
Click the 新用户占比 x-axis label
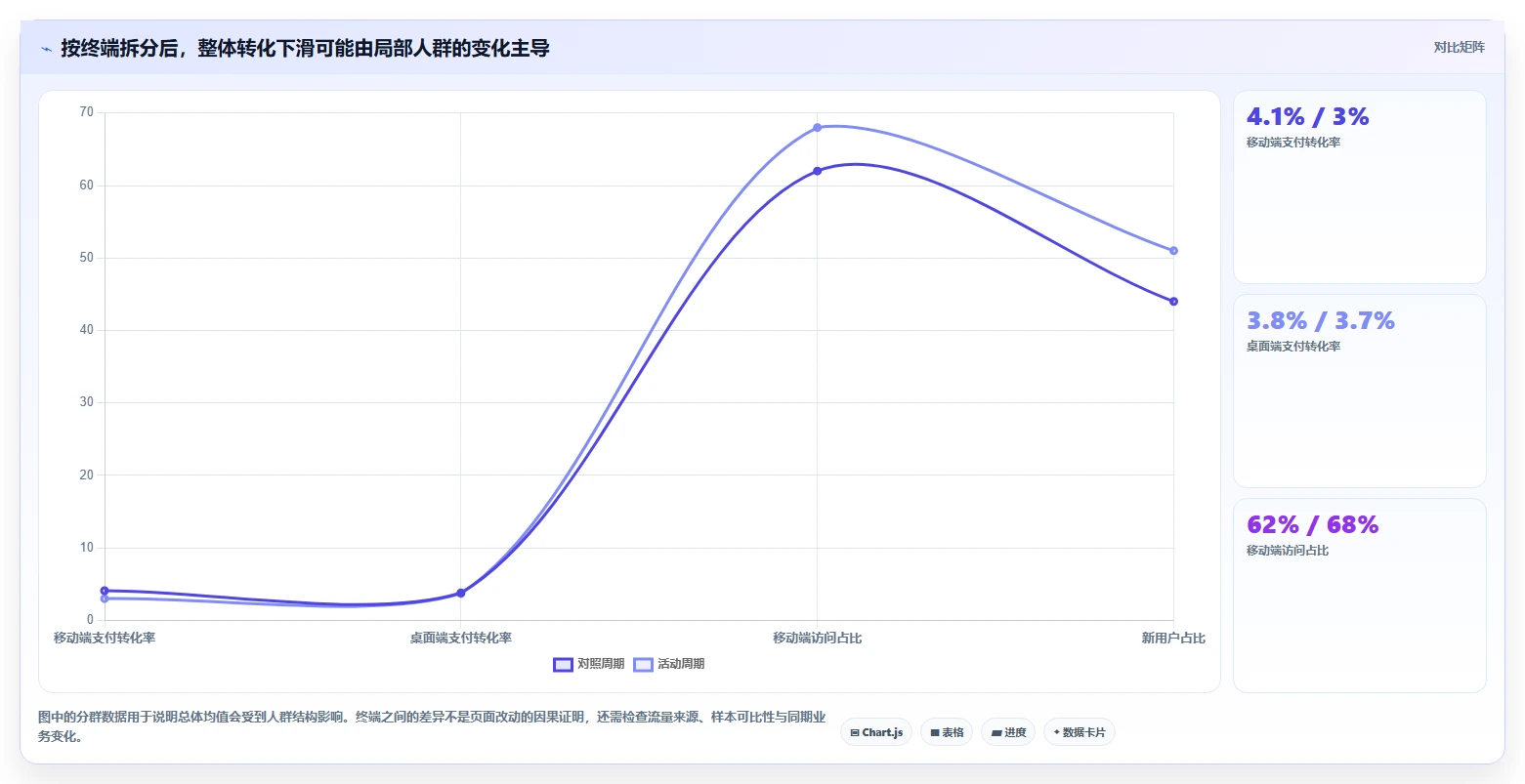point(1173,639)
